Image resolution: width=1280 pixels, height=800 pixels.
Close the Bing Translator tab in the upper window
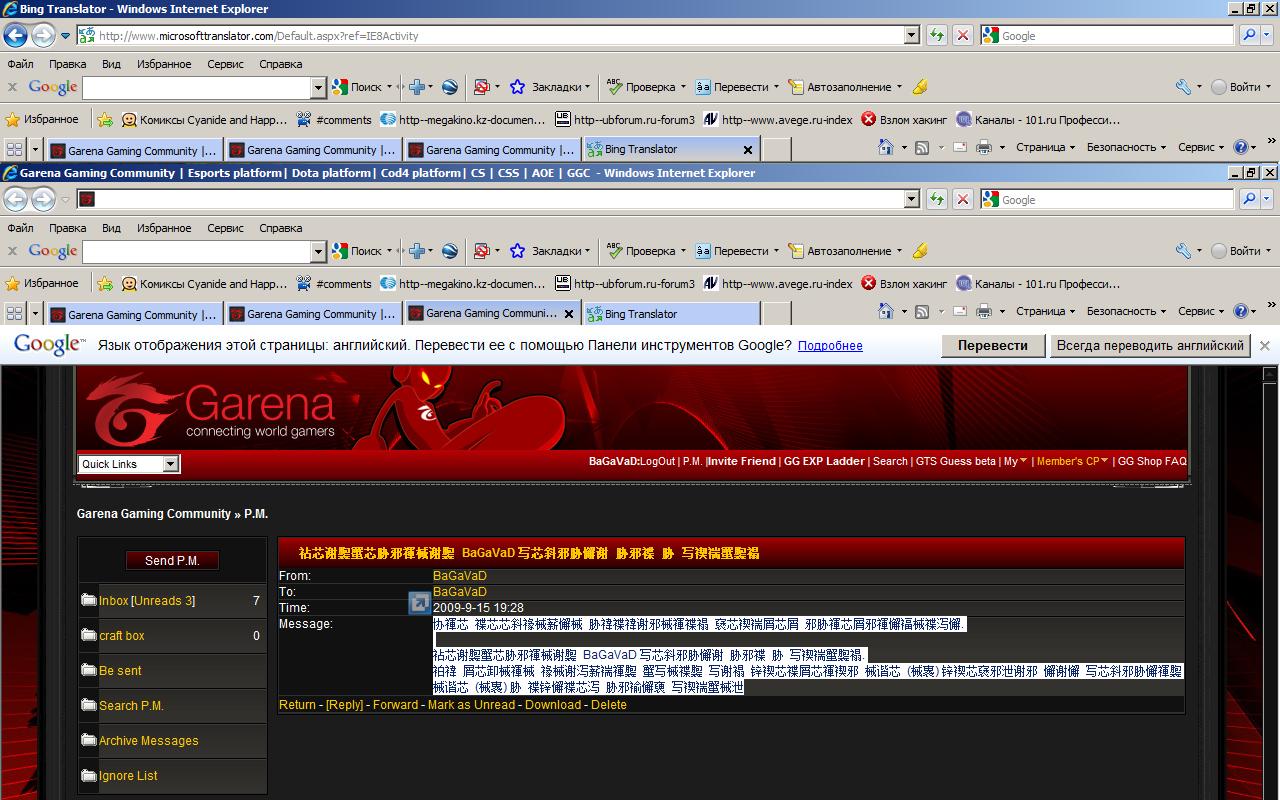[747, 150]
